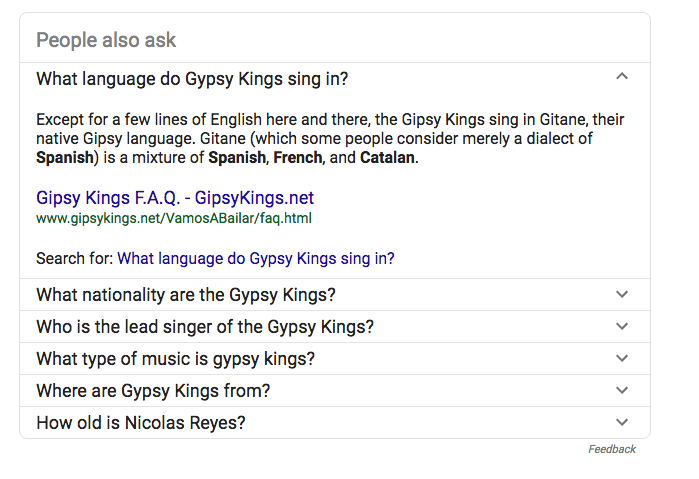Click the green gipsykings.net faq.html URL

tap(174, 219)
